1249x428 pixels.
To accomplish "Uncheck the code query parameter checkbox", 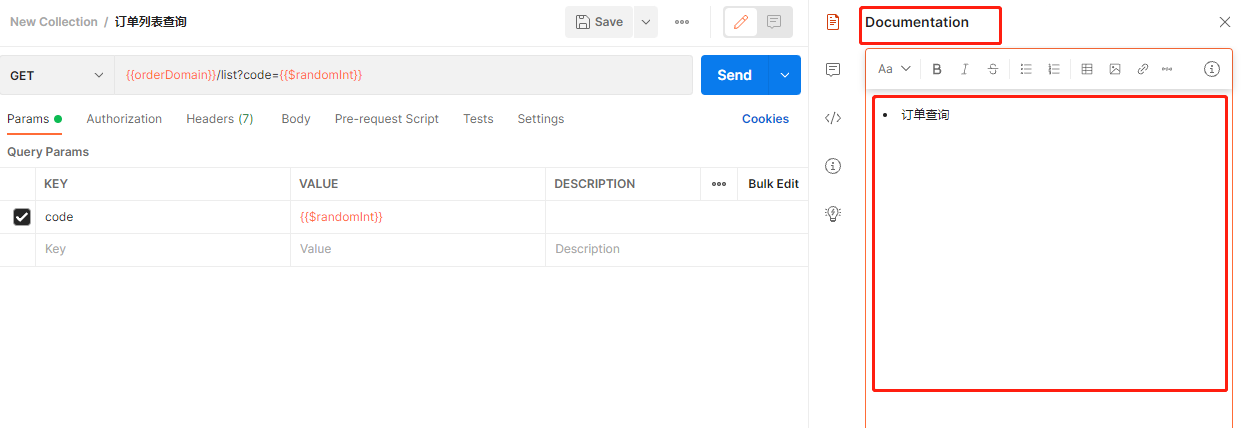I will tap(22, 217).
